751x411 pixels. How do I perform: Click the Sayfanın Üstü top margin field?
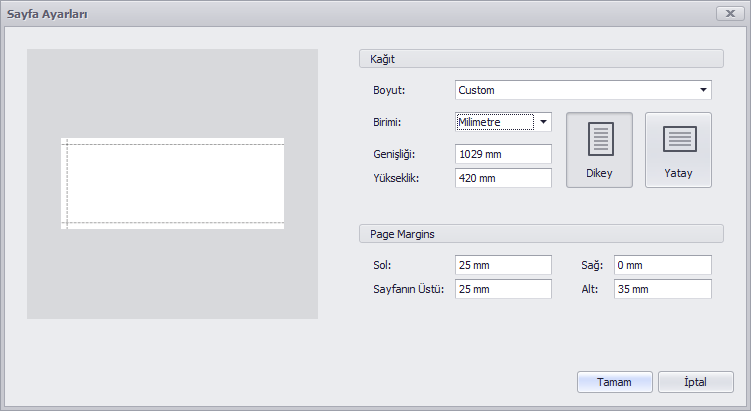(x=503, y=289)
